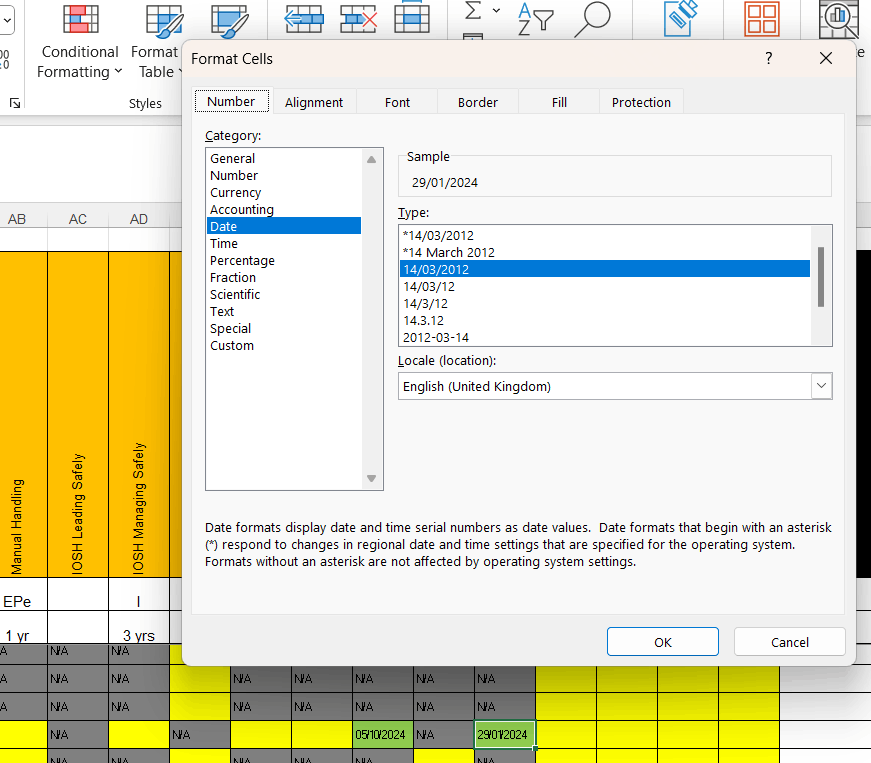Choose the 14/03/12 date type
This screenshot has height=763, width=871.
605,287
